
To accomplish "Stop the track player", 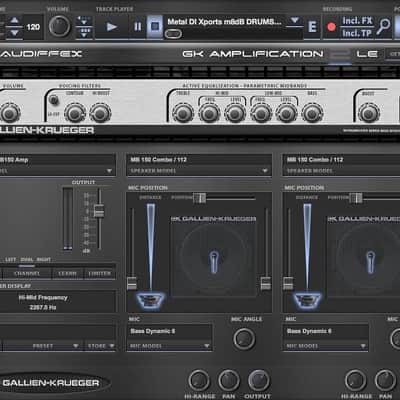I will 155,26.
